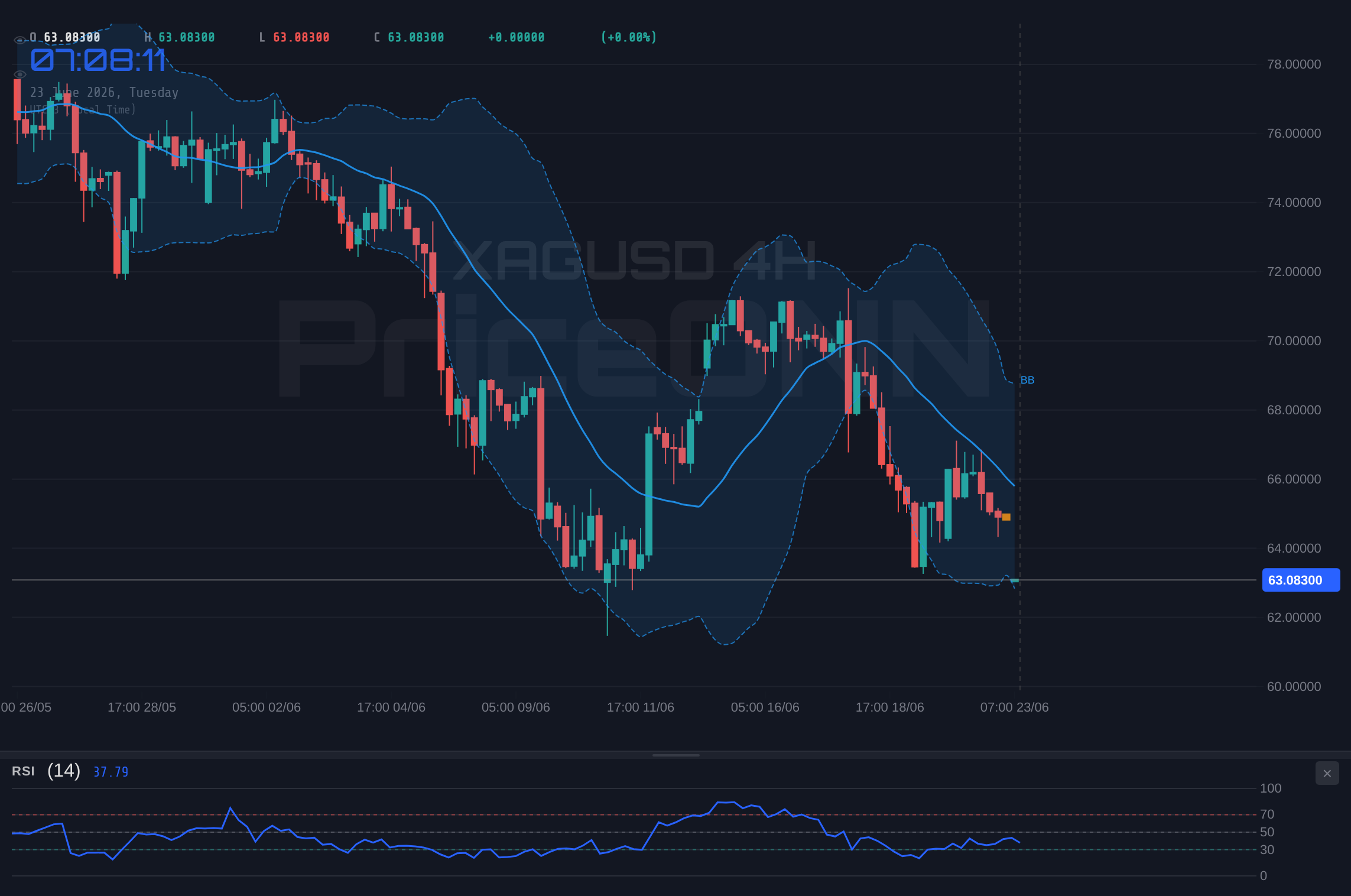Click the 74.00000 price axis label
This screenshot has height=896, width=1351.
[x=1294, y=203]
